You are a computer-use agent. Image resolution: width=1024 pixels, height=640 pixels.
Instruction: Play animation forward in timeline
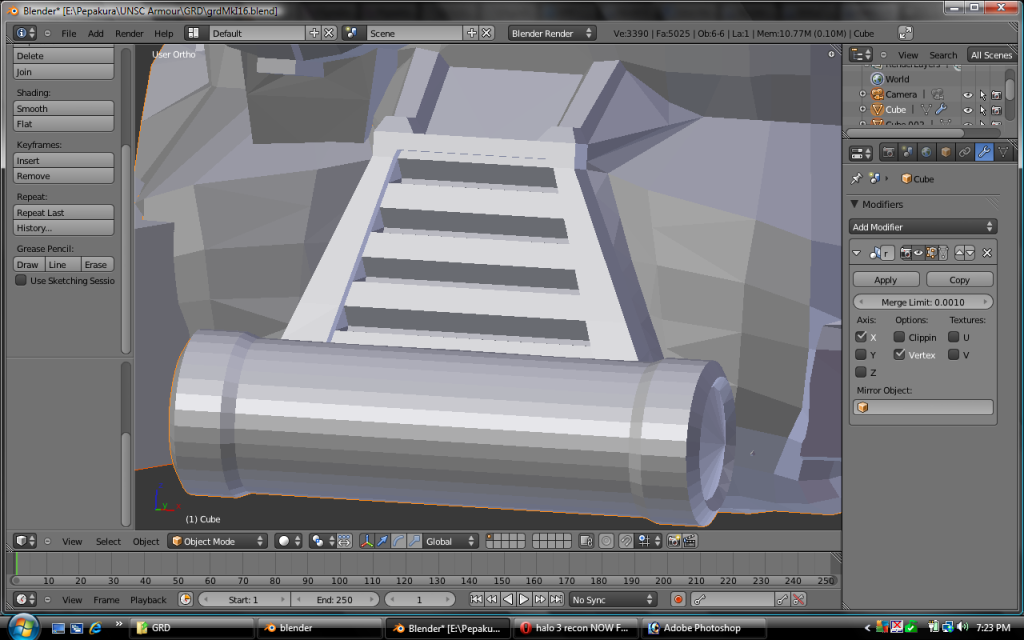(x=524, y=600)
